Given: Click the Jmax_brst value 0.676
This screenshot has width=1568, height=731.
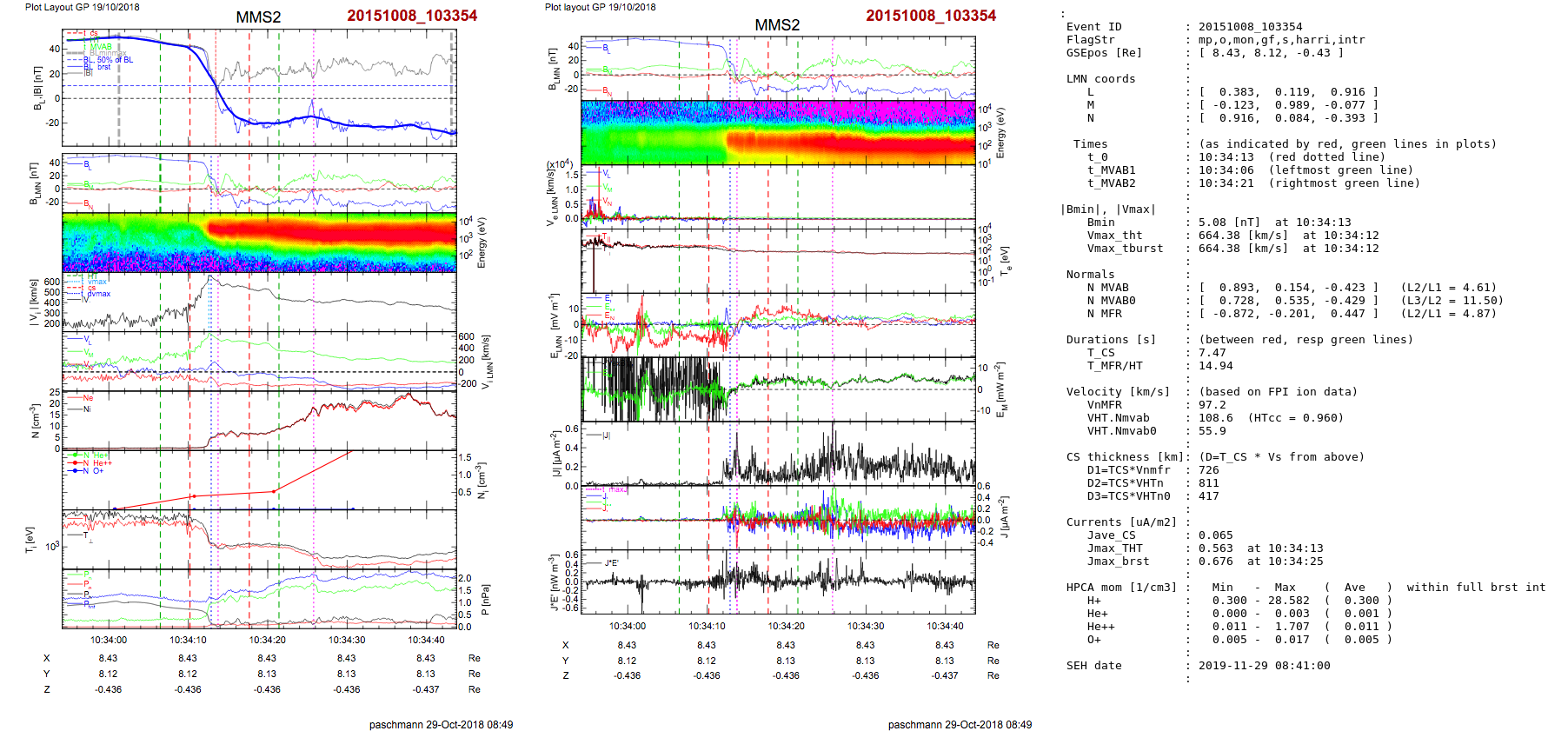Looking at the screenshot, I should [x=1215, y=562].
